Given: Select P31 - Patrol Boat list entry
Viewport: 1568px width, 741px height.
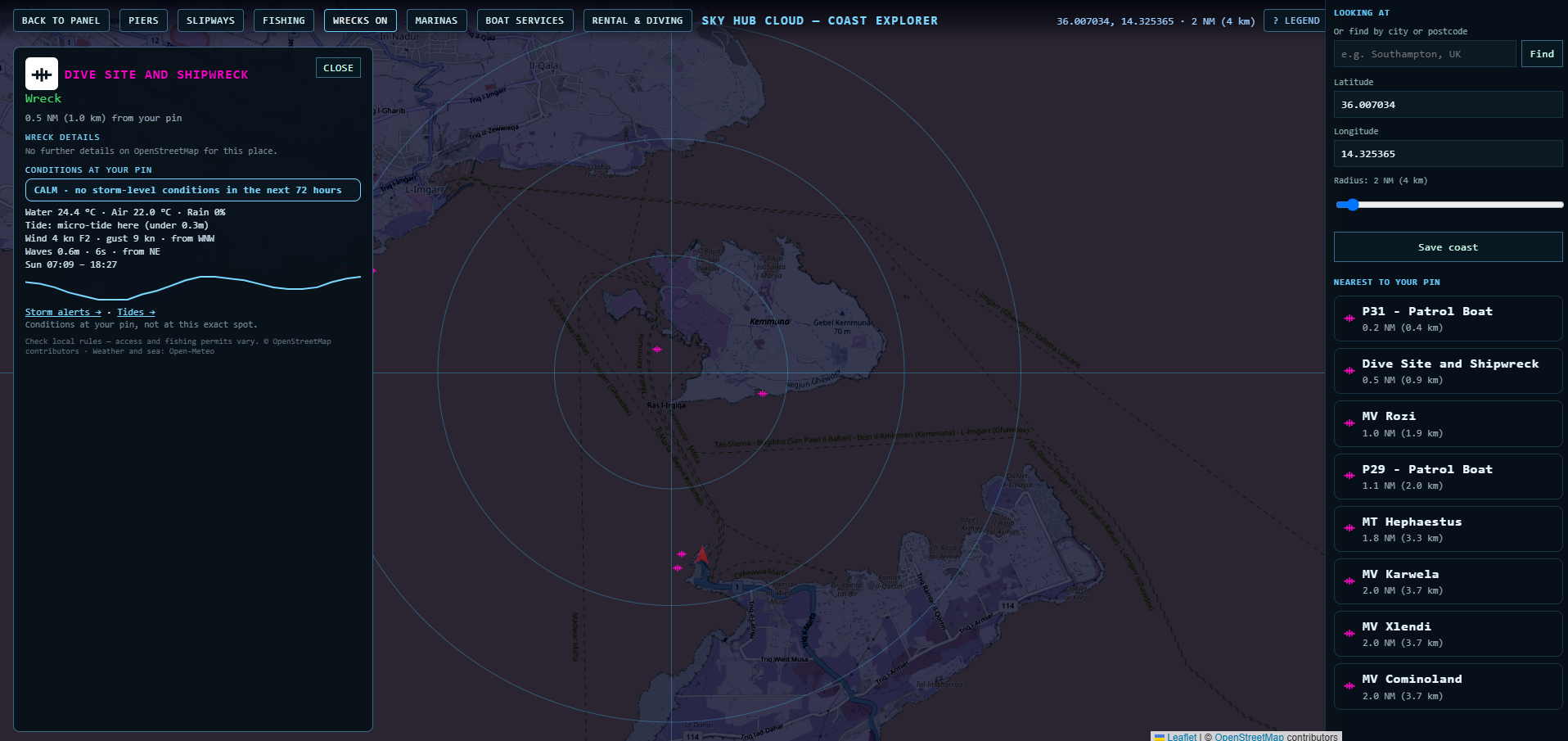Looking at the screenshot, I should click(x=1448, y=319).
